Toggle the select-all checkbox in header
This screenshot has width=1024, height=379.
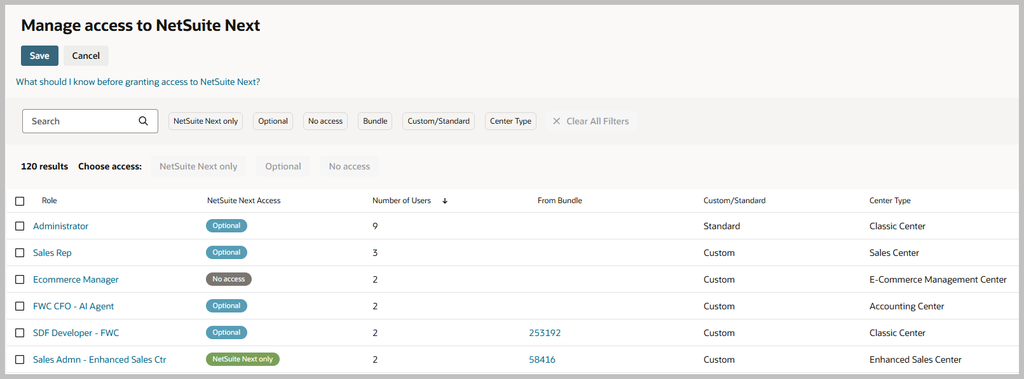[20, 201]
